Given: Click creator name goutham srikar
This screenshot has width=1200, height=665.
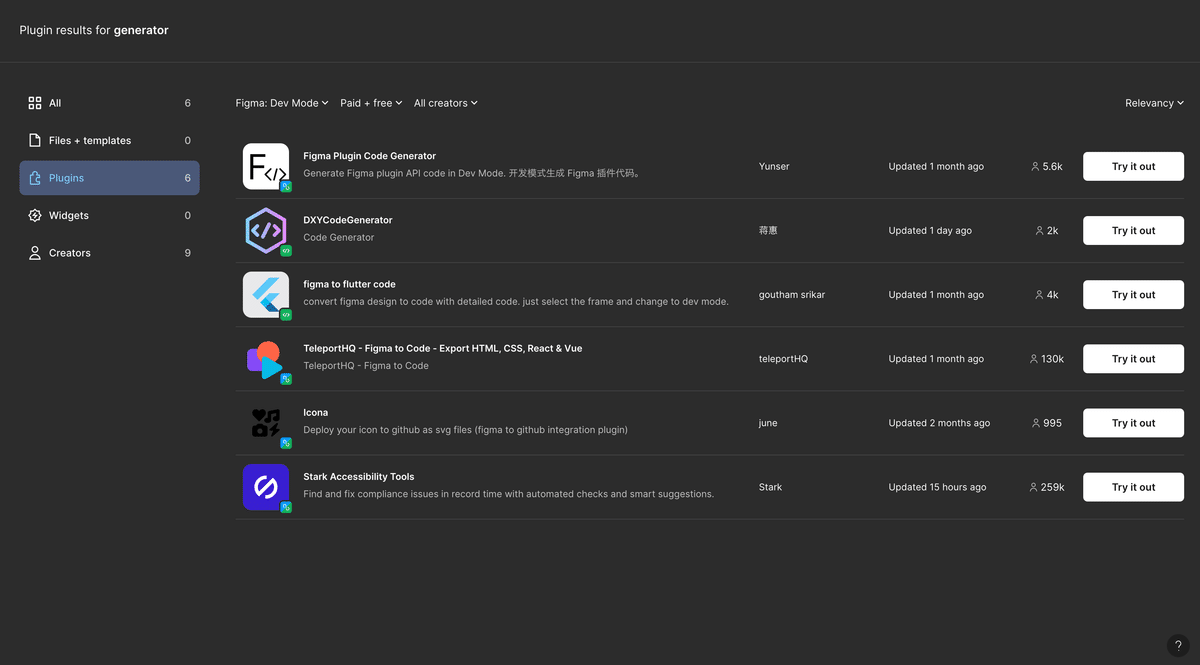Looking at the screenshot, I should [792, 295].
